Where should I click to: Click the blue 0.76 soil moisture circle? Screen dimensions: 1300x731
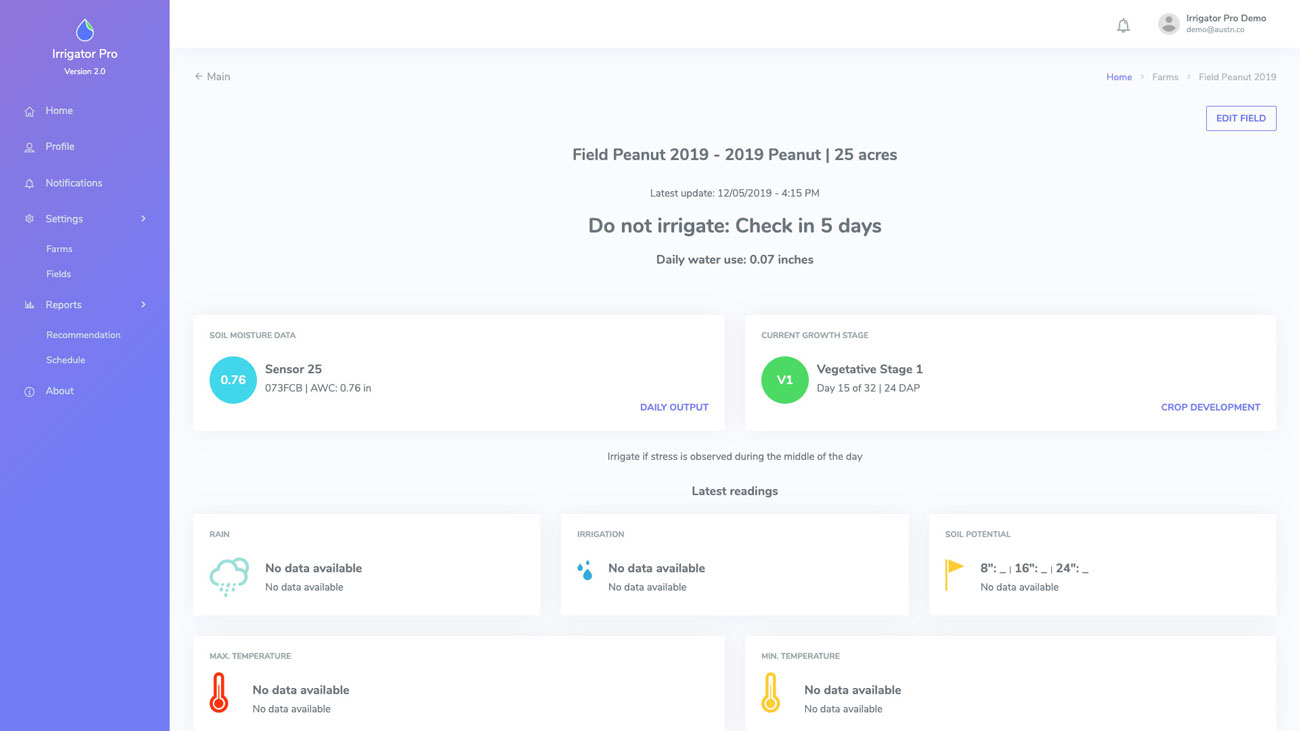click(233, 380)
